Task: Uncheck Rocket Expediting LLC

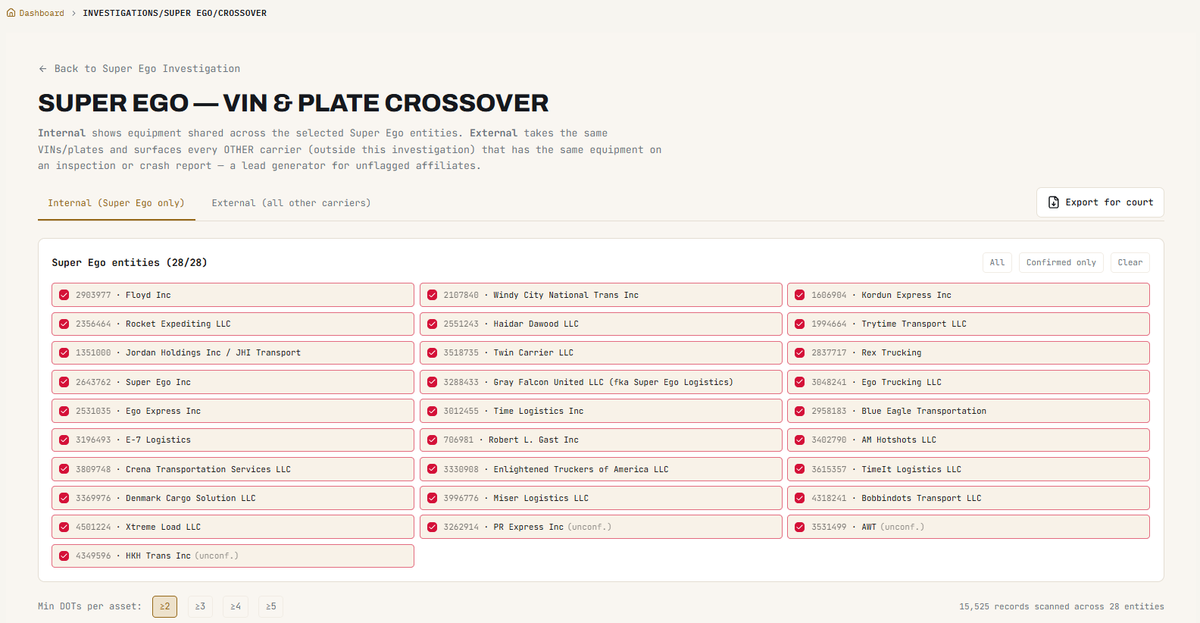Action: pyautogui.click(x=232, y=324)
